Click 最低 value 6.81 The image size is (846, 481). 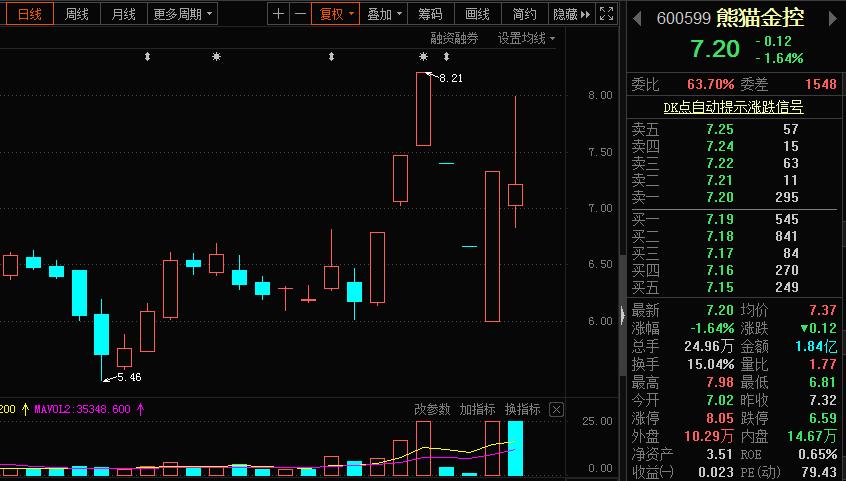823,383
